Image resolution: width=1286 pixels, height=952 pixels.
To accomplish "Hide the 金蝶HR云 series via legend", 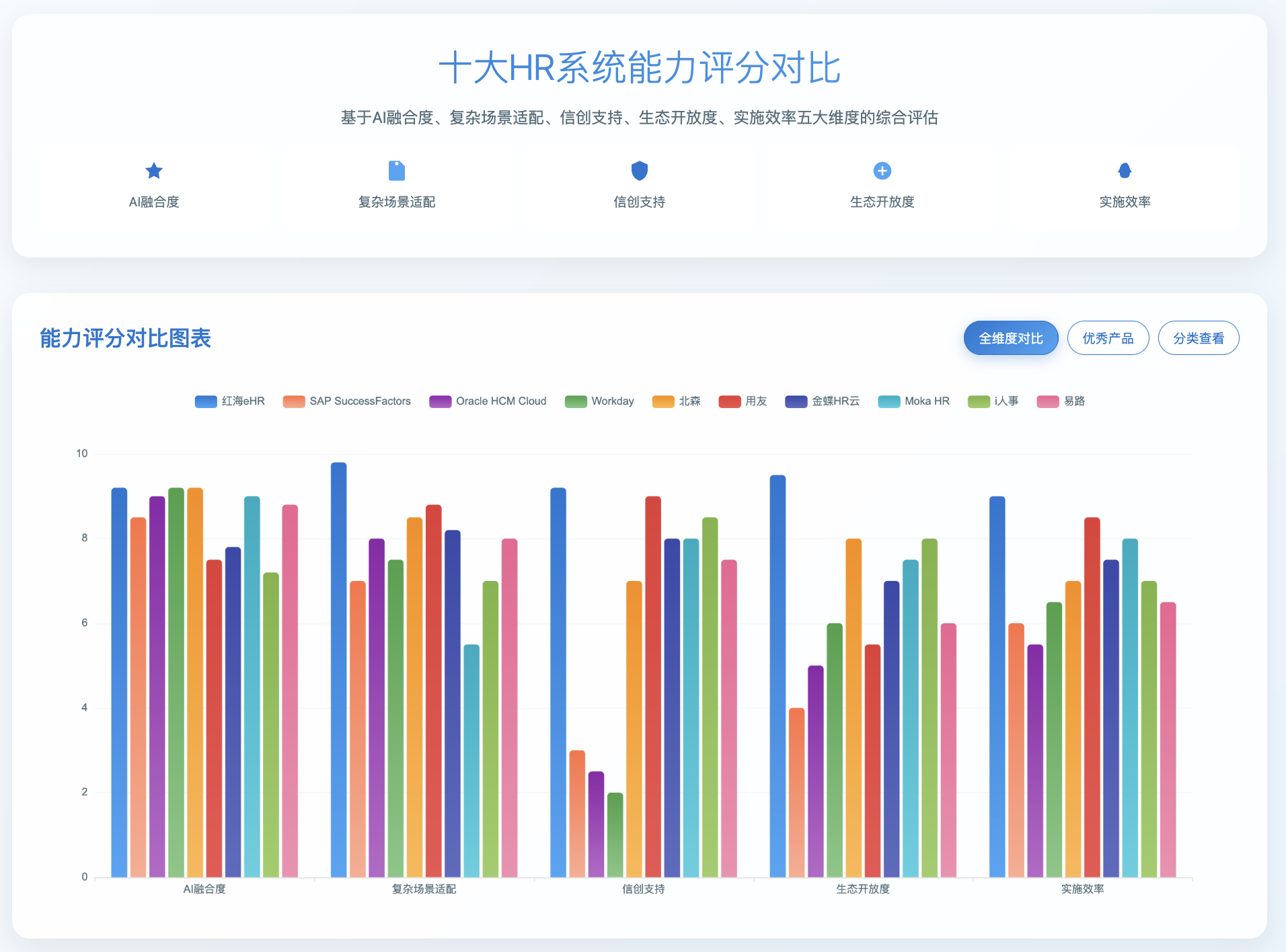I will (x=823, y=401).
